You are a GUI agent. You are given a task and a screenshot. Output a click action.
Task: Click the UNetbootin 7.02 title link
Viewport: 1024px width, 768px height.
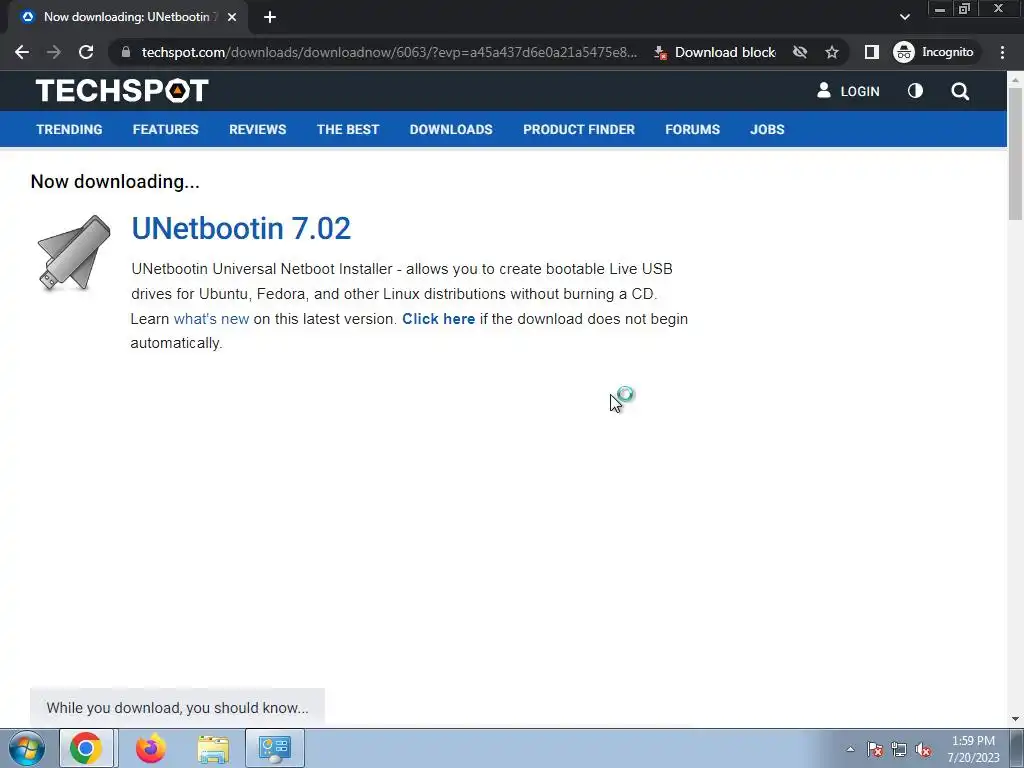click(x=241, y=228)
